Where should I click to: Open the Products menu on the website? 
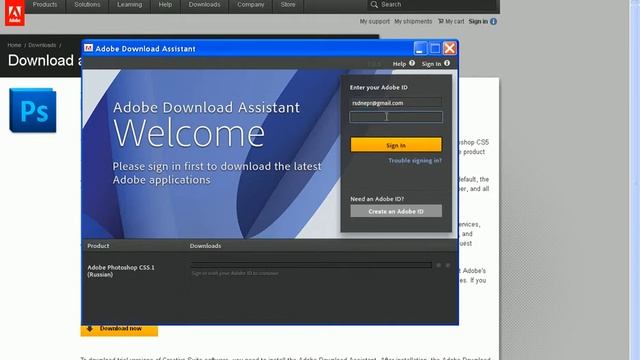[45, 4]
